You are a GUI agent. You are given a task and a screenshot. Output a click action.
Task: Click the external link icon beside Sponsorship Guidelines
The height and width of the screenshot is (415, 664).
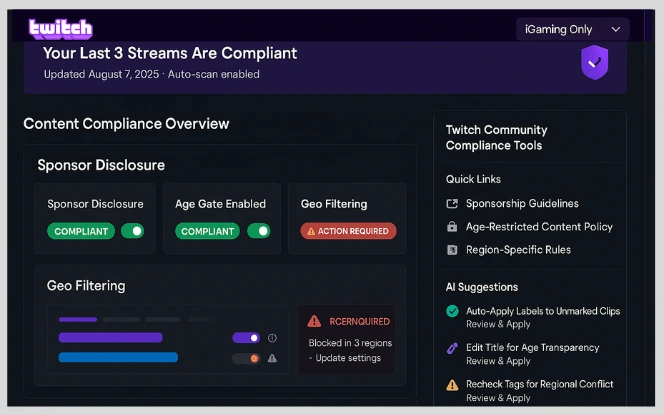click(x=452, y=204)
